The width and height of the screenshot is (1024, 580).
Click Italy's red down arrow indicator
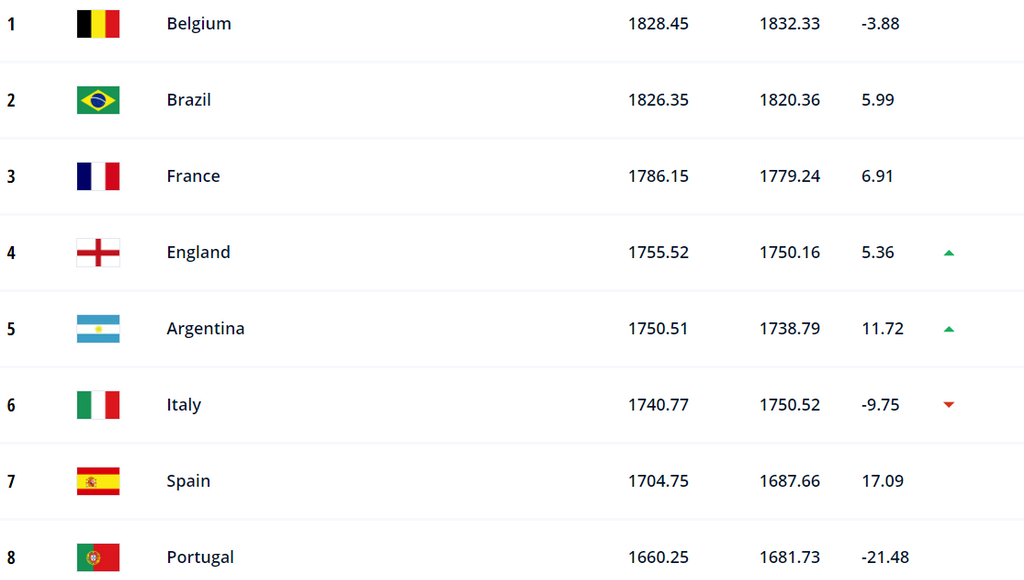tap(948, 405)
